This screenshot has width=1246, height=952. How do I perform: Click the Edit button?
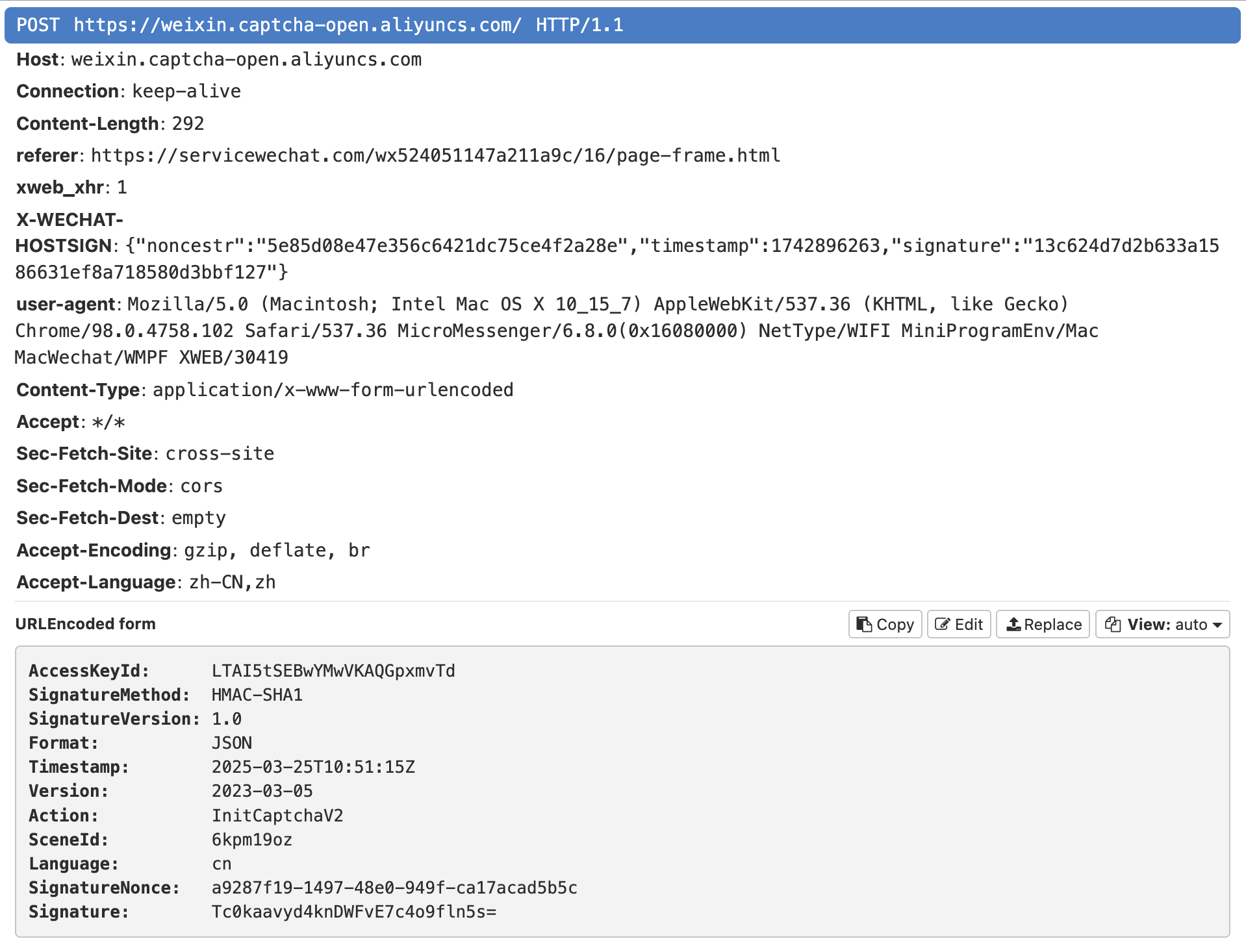click(x=959, y=624)
